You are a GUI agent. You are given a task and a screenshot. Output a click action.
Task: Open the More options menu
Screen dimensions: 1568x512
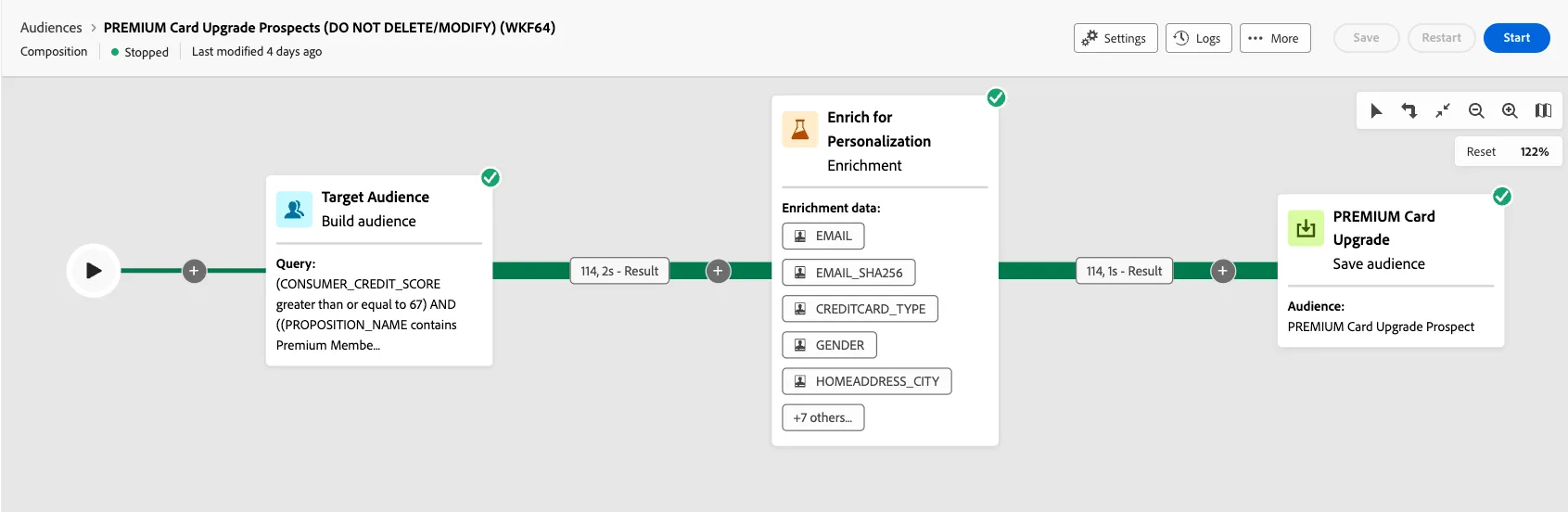tap(1275, 38)
